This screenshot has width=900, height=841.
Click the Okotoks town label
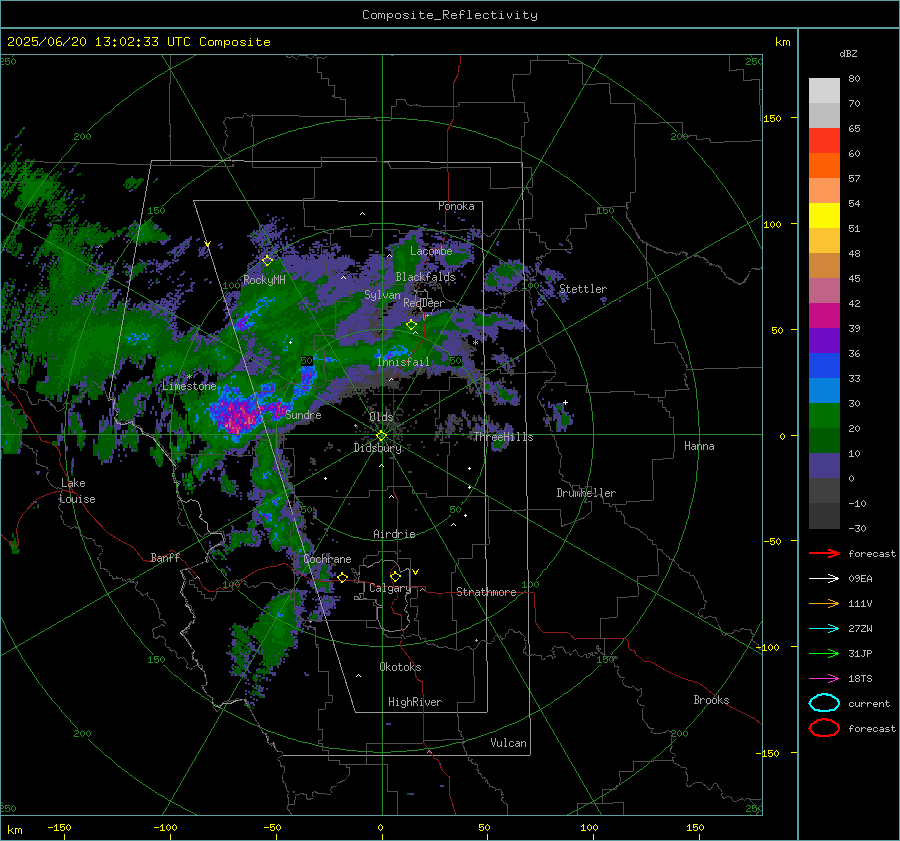click(x=400, y=667)
